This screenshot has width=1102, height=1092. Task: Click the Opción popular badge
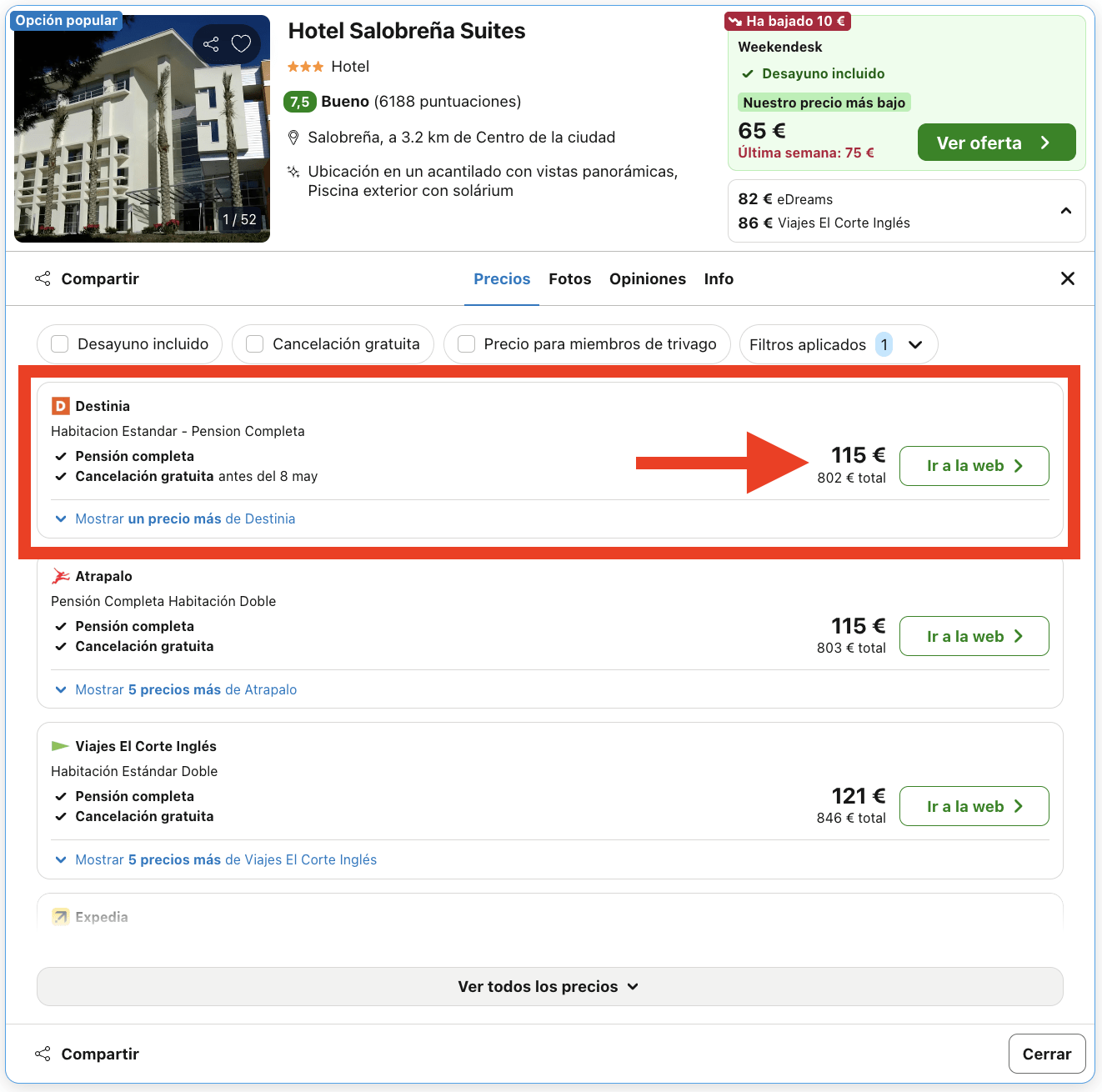tap(66, 20)
